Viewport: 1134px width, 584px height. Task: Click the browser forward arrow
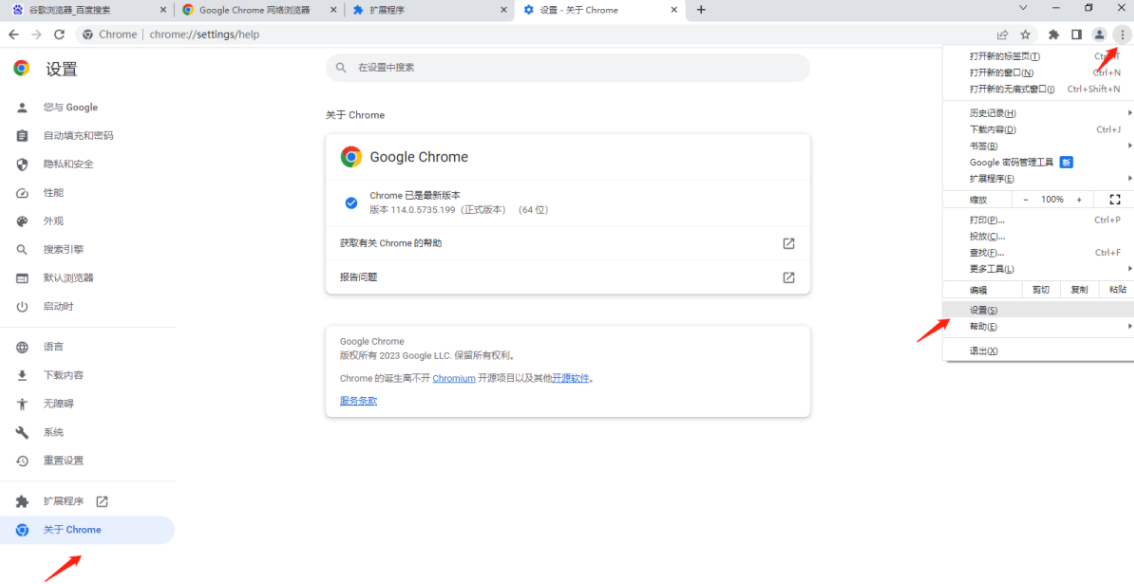point(36,34)
